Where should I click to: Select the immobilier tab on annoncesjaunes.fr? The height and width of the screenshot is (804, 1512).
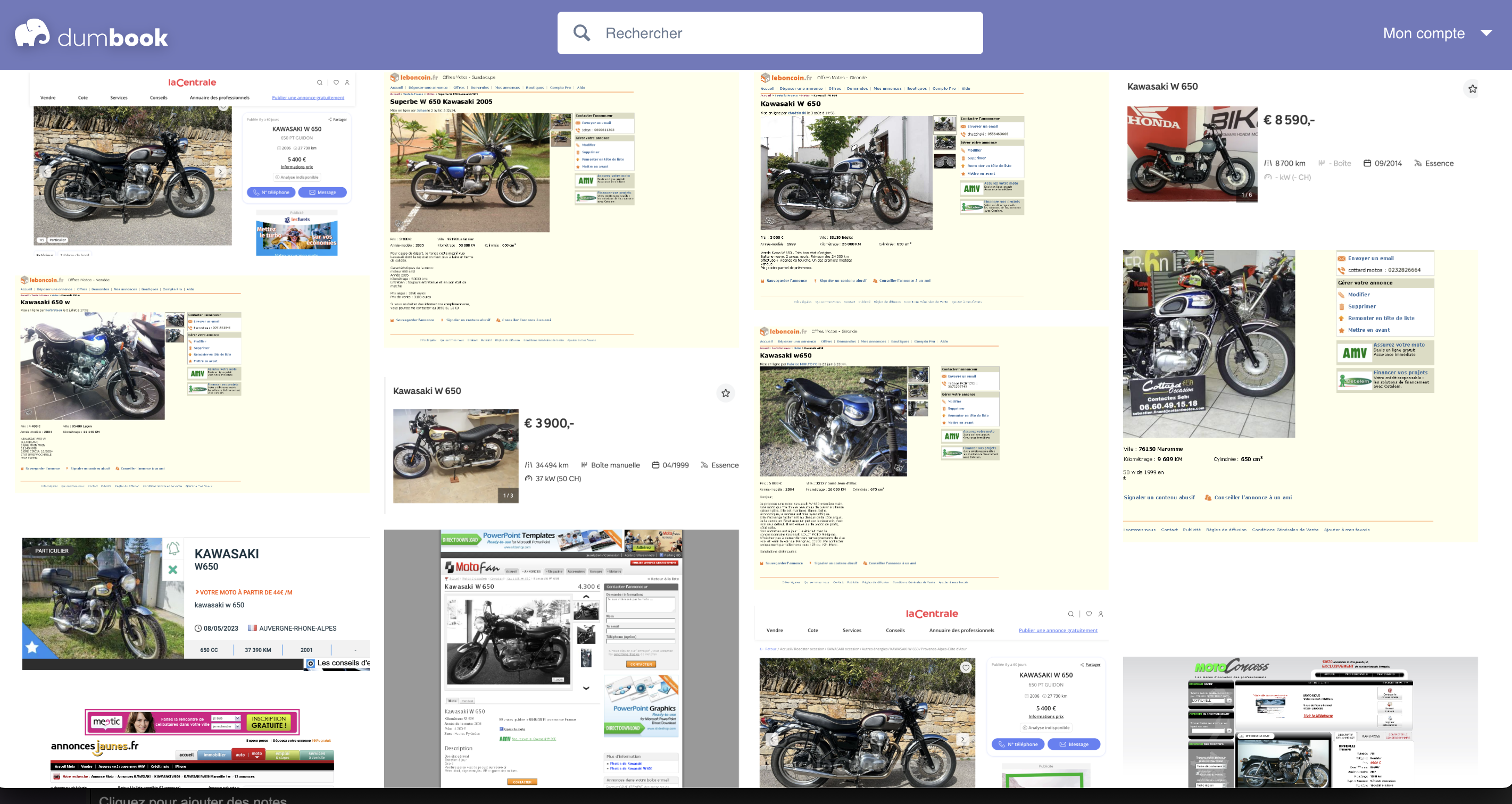click(214, 755)
